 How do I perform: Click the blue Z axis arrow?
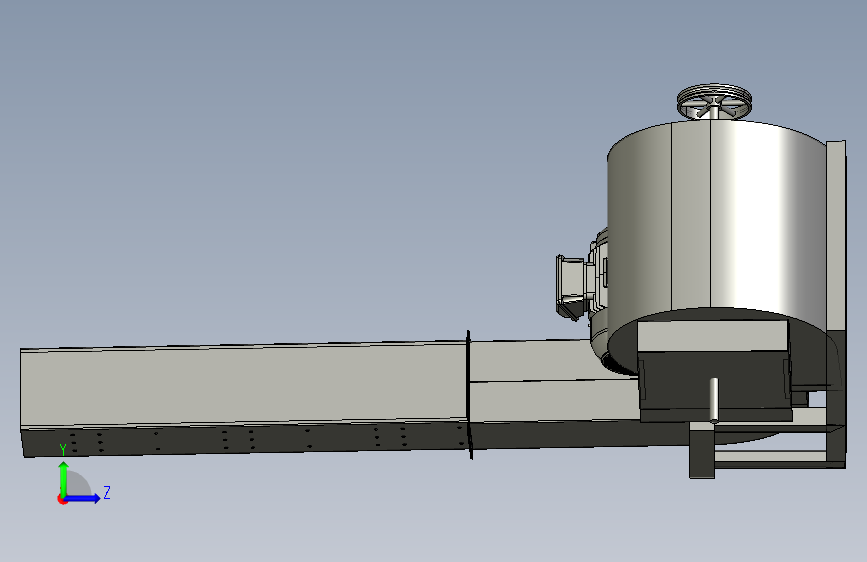tap(82, 498)
